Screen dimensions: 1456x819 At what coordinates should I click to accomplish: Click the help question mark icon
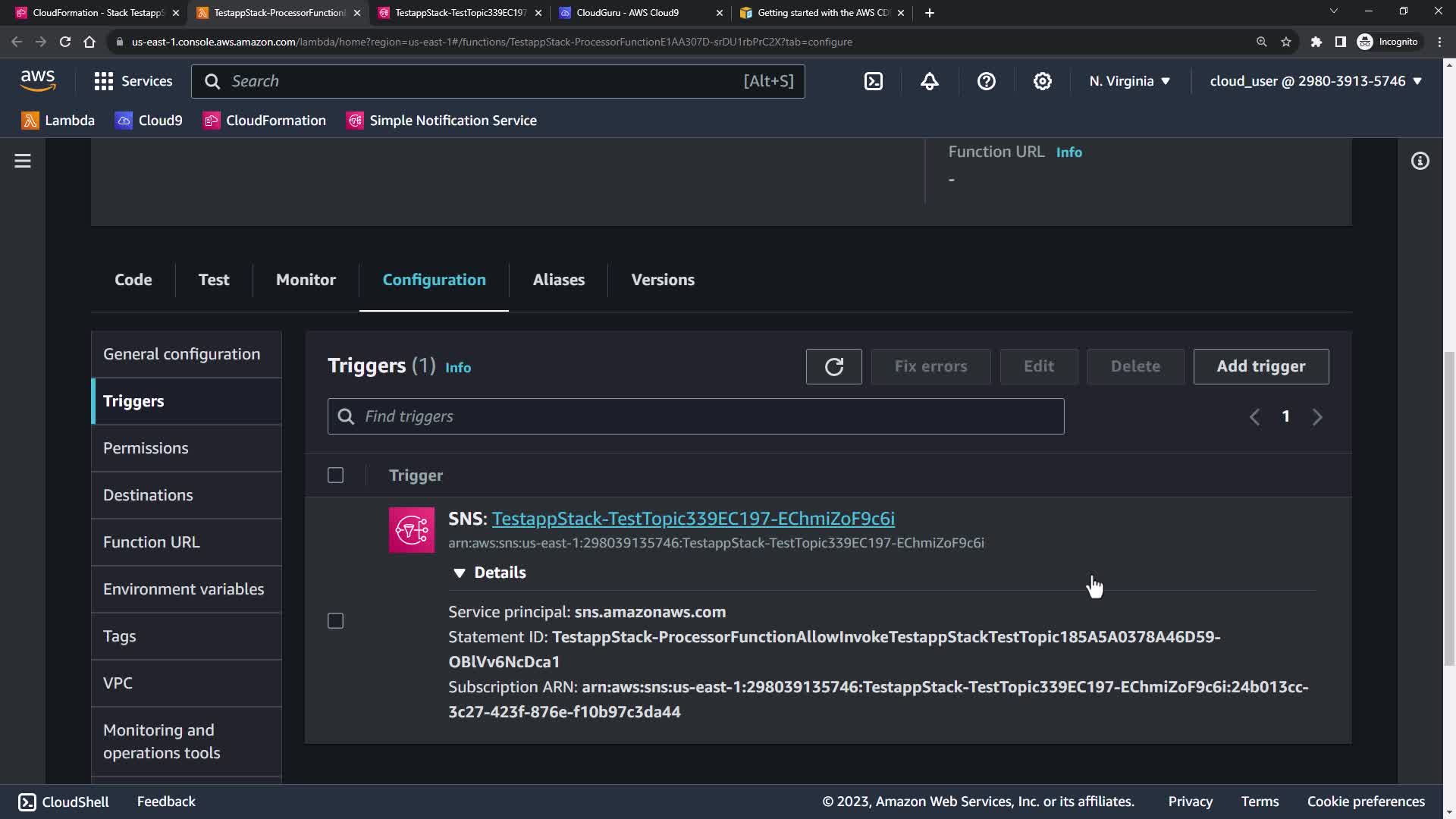[x=986, y=81]
